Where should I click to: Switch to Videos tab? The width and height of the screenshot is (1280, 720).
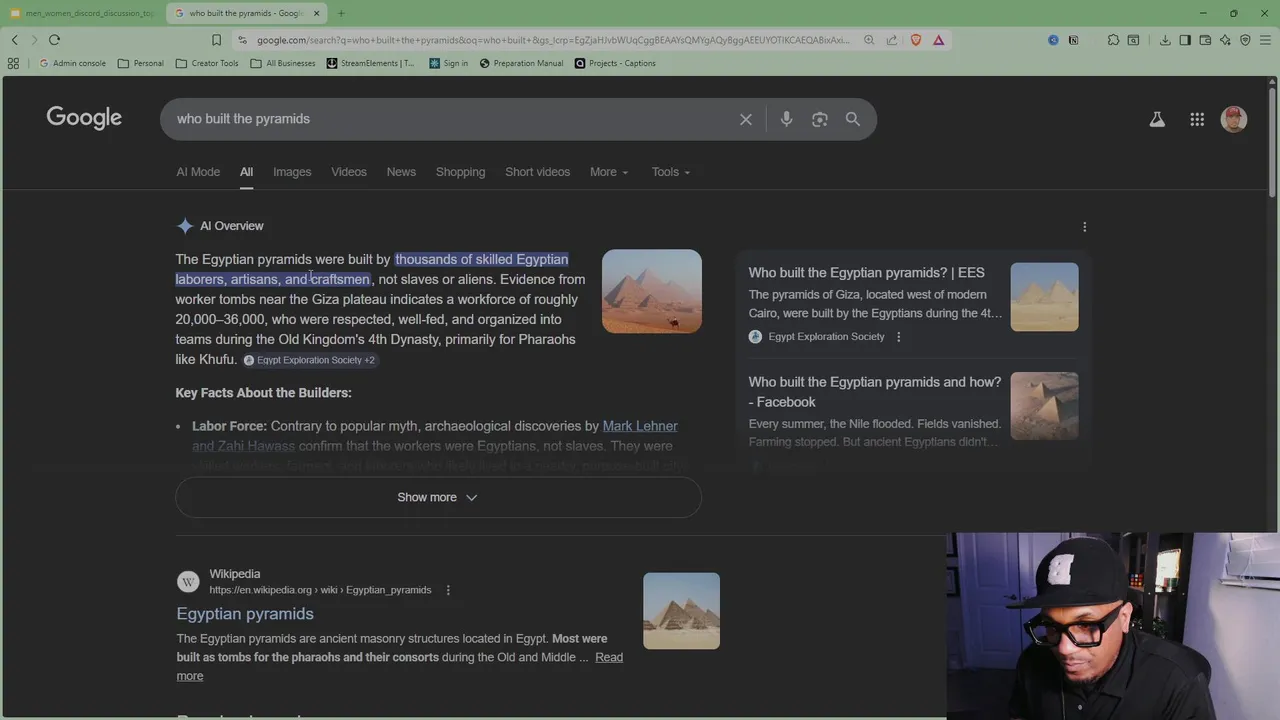pyautogui.click(x=349, y=172)
